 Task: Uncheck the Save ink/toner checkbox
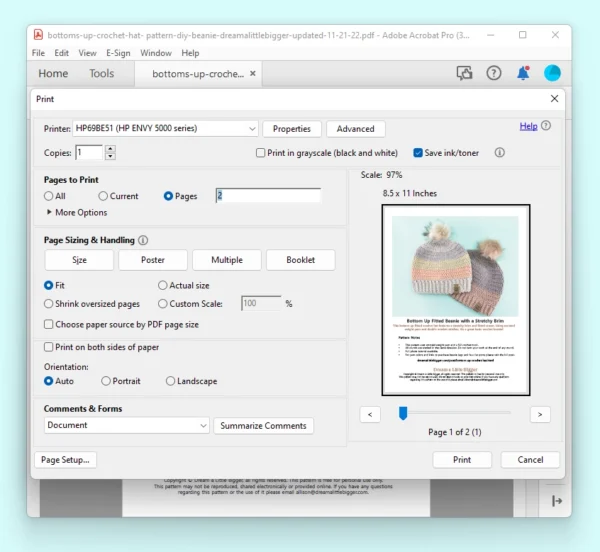(418, 153)
